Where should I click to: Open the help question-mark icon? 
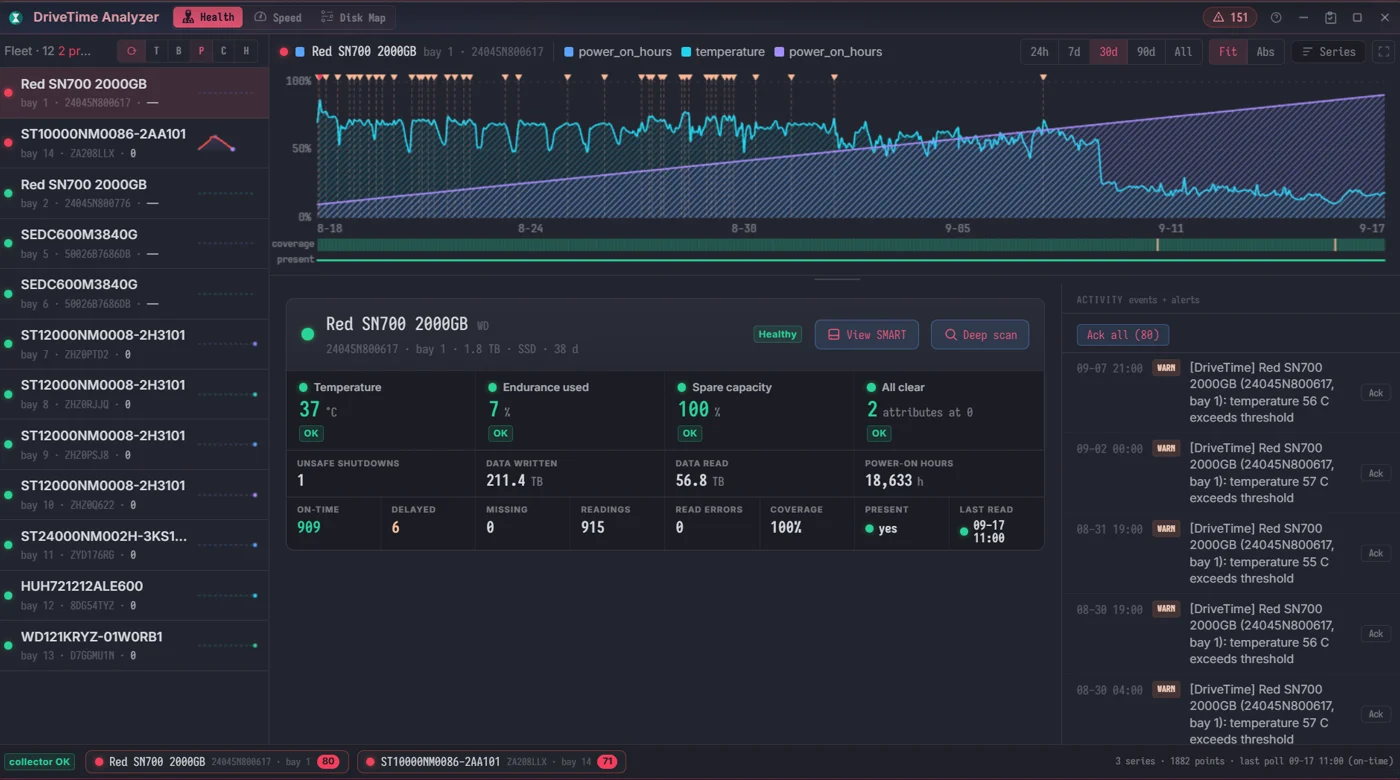click(x=1276, y=17)
